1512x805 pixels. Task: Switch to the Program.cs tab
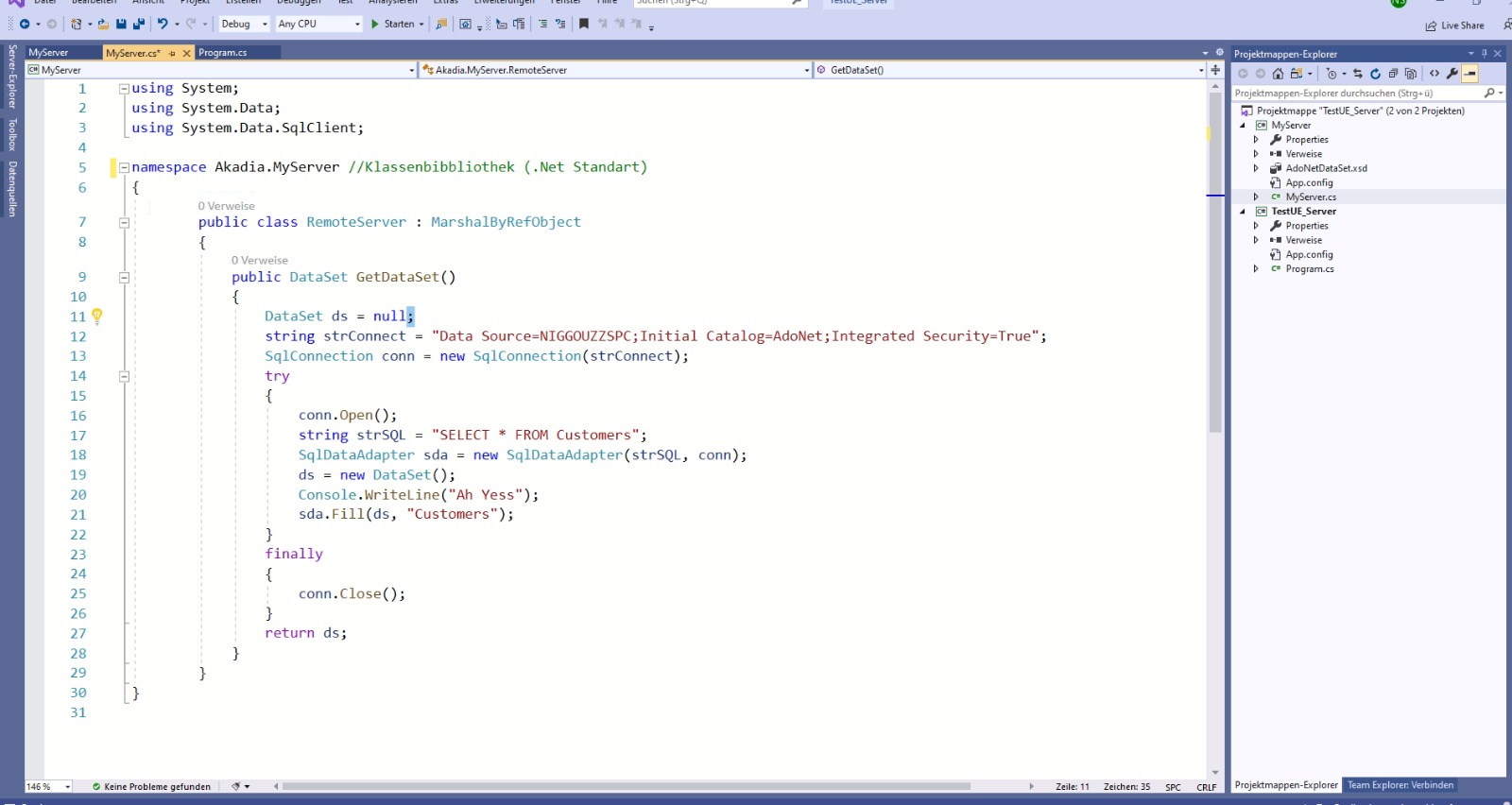point(223,53)
